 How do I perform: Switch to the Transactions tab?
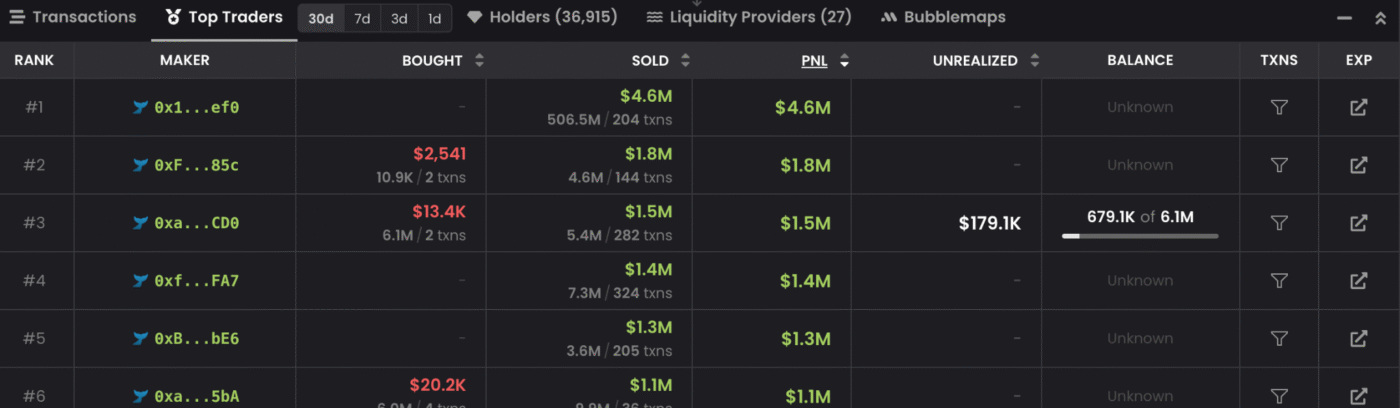[x=73, y=18]
